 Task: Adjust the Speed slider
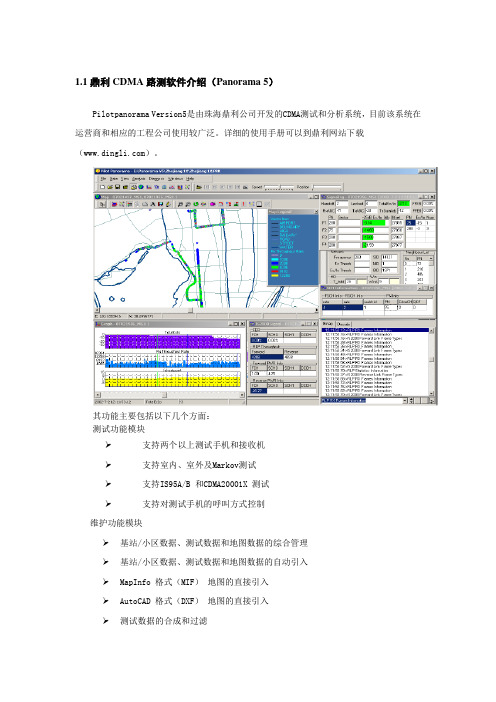pyautogui.click(x=279, y=187)
